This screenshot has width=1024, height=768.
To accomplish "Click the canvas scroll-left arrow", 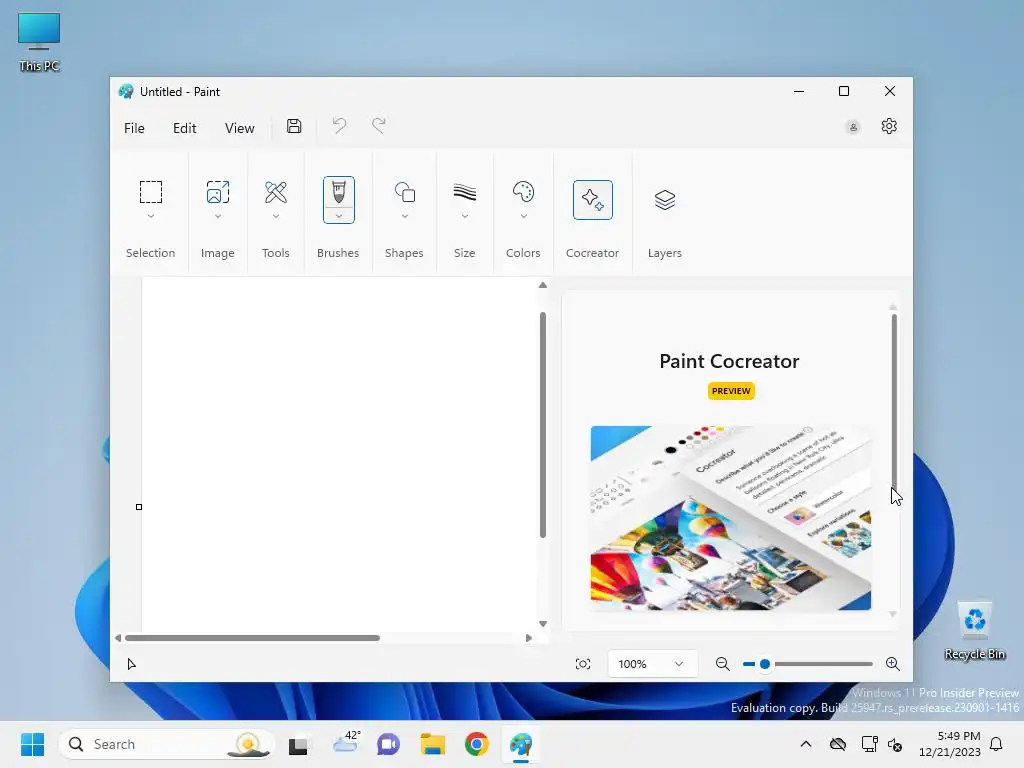I will [118, 638].
